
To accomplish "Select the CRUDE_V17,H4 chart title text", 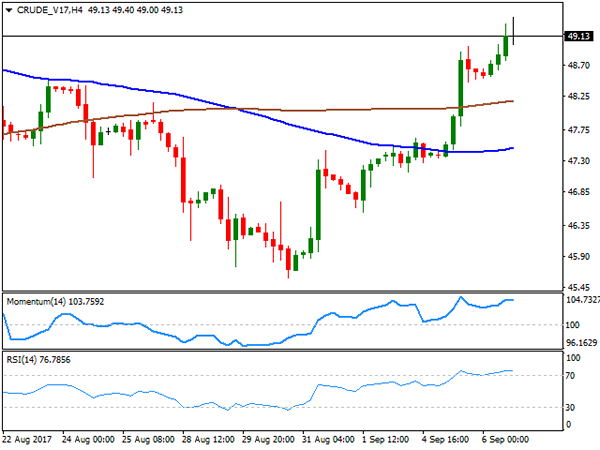I will pos(50,10).
